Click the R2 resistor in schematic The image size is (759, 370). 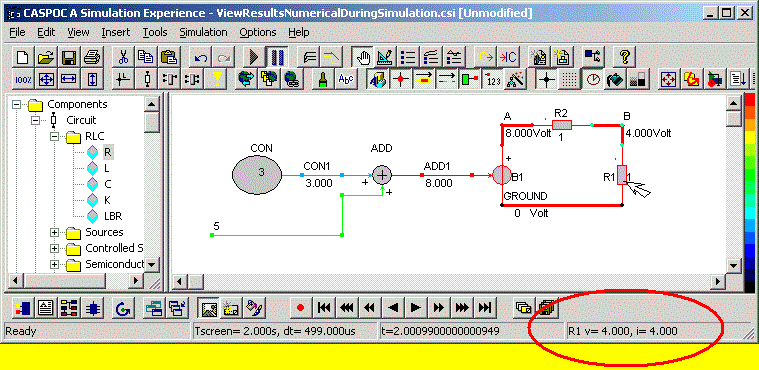(561, 125)
